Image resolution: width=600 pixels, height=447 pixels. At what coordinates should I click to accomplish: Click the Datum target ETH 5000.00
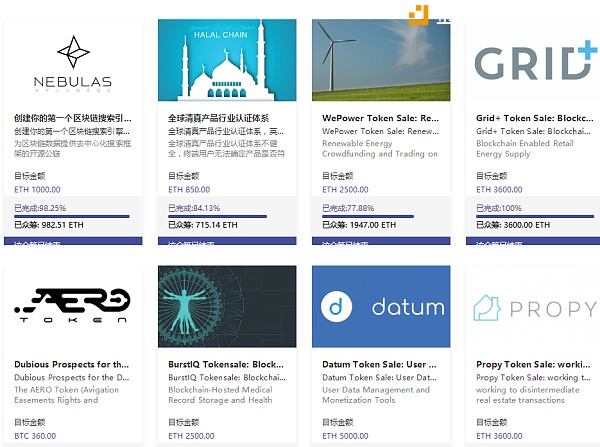pyautogui.click(x=345, y=436)
